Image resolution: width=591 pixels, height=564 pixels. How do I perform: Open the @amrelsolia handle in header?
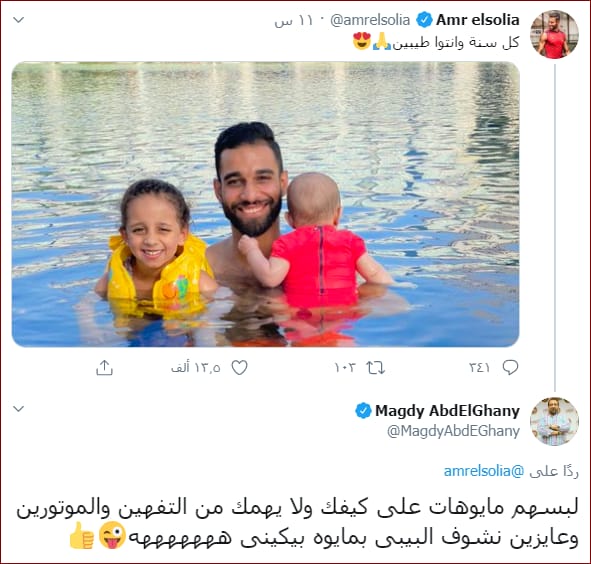370,20
